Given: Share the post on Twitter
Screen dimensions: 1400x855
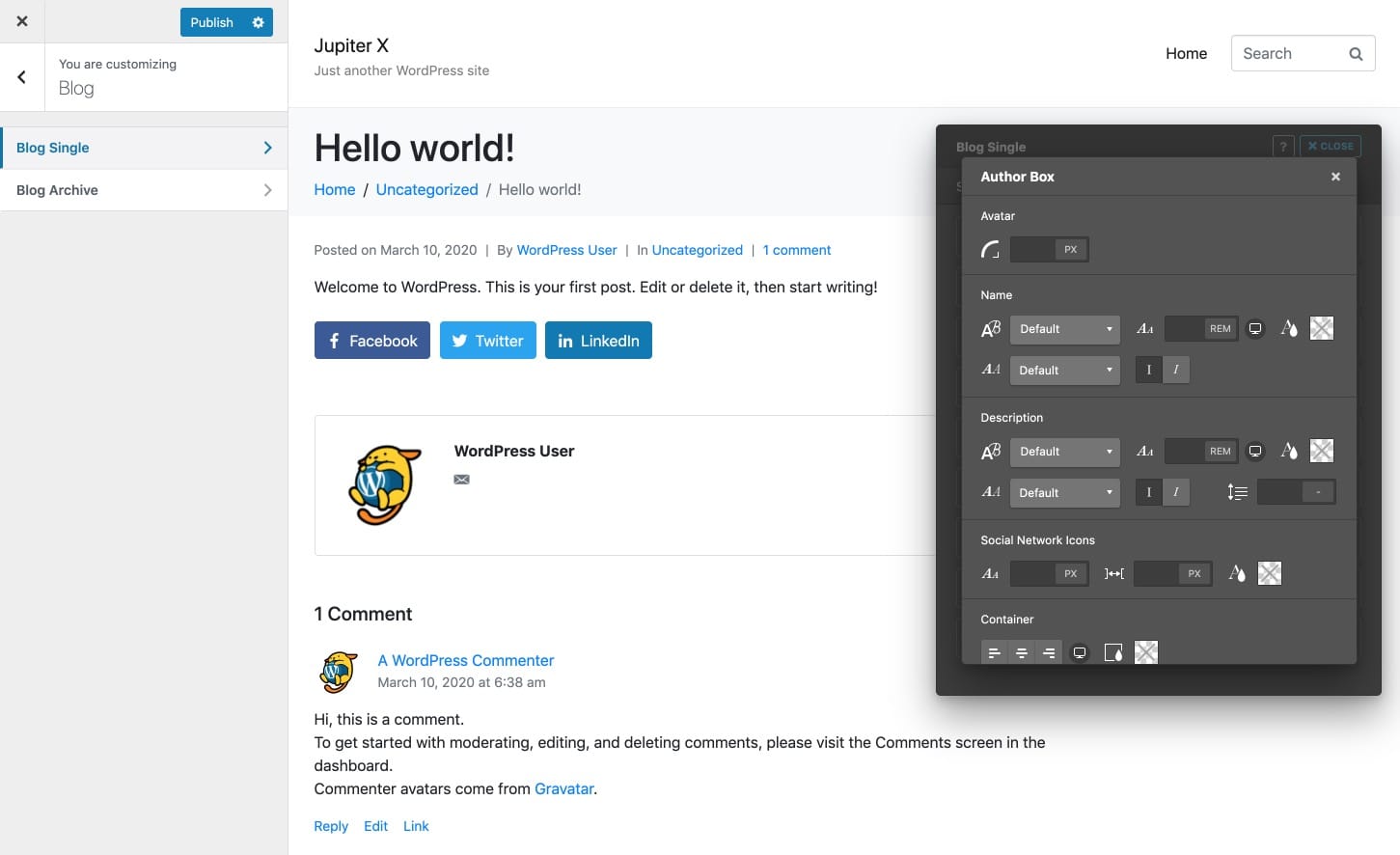Looking at the screenshot, I should 488,341.
